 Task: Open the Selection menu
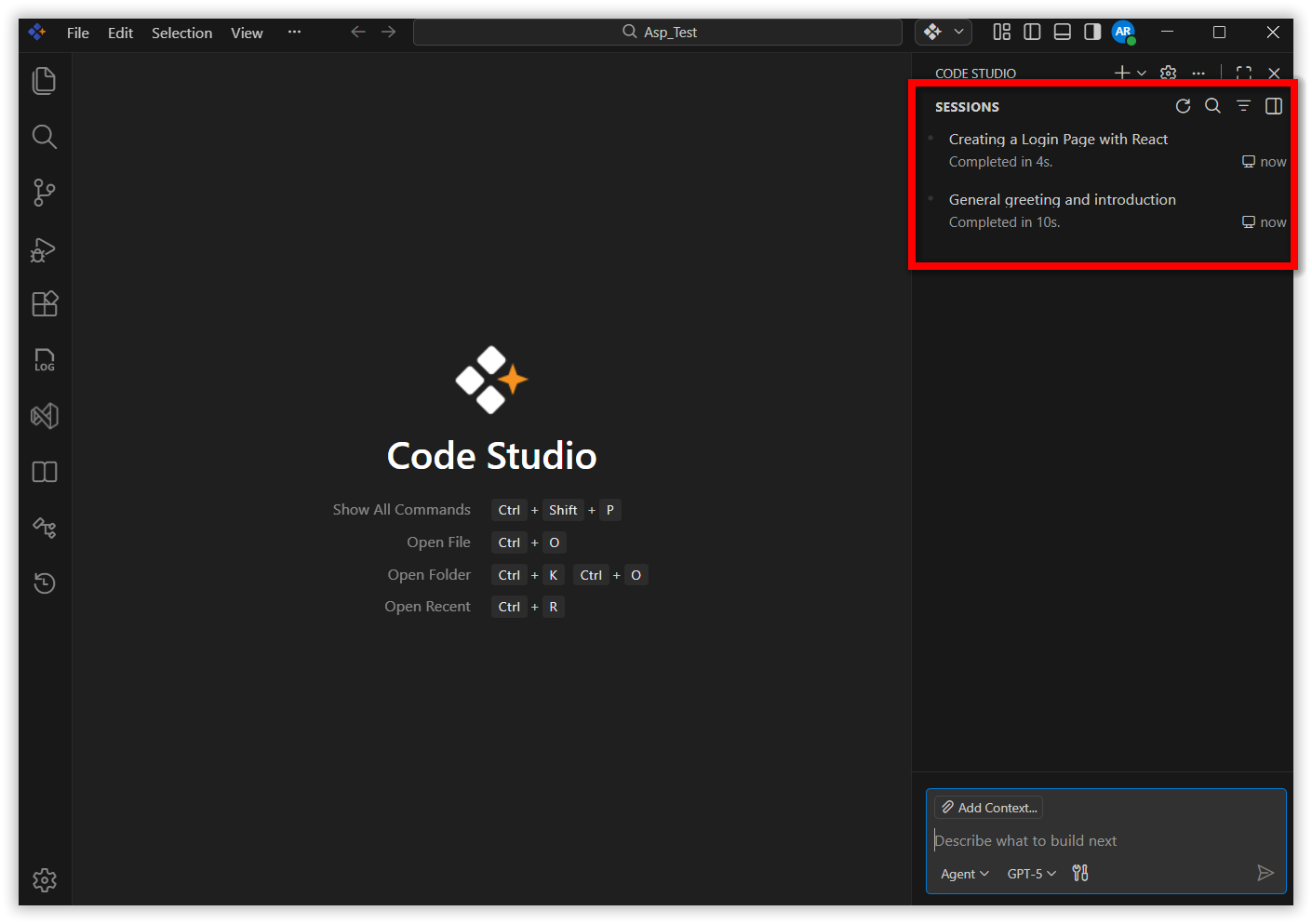tap(181, 33)
